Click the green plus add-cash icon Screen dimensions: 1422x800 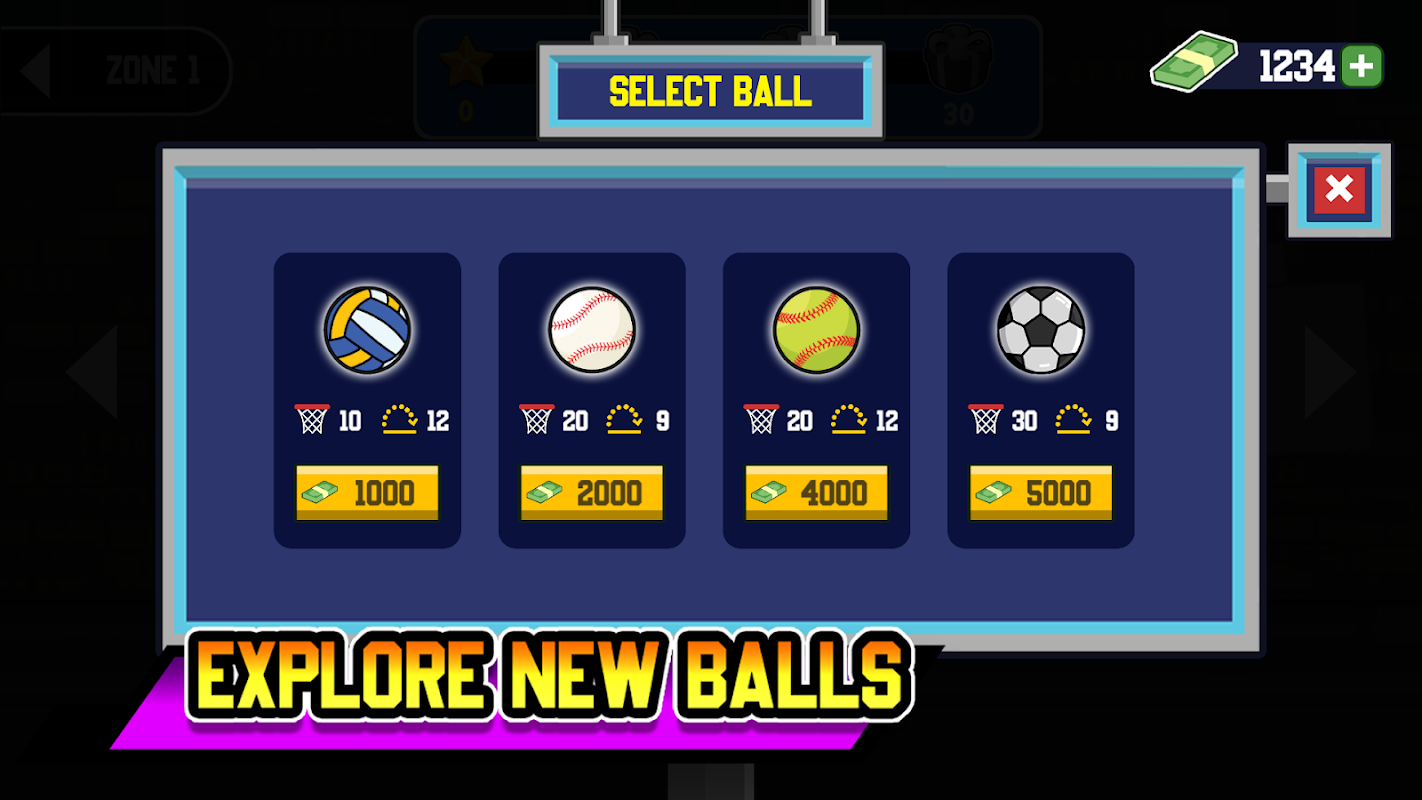click(1362, 66)
